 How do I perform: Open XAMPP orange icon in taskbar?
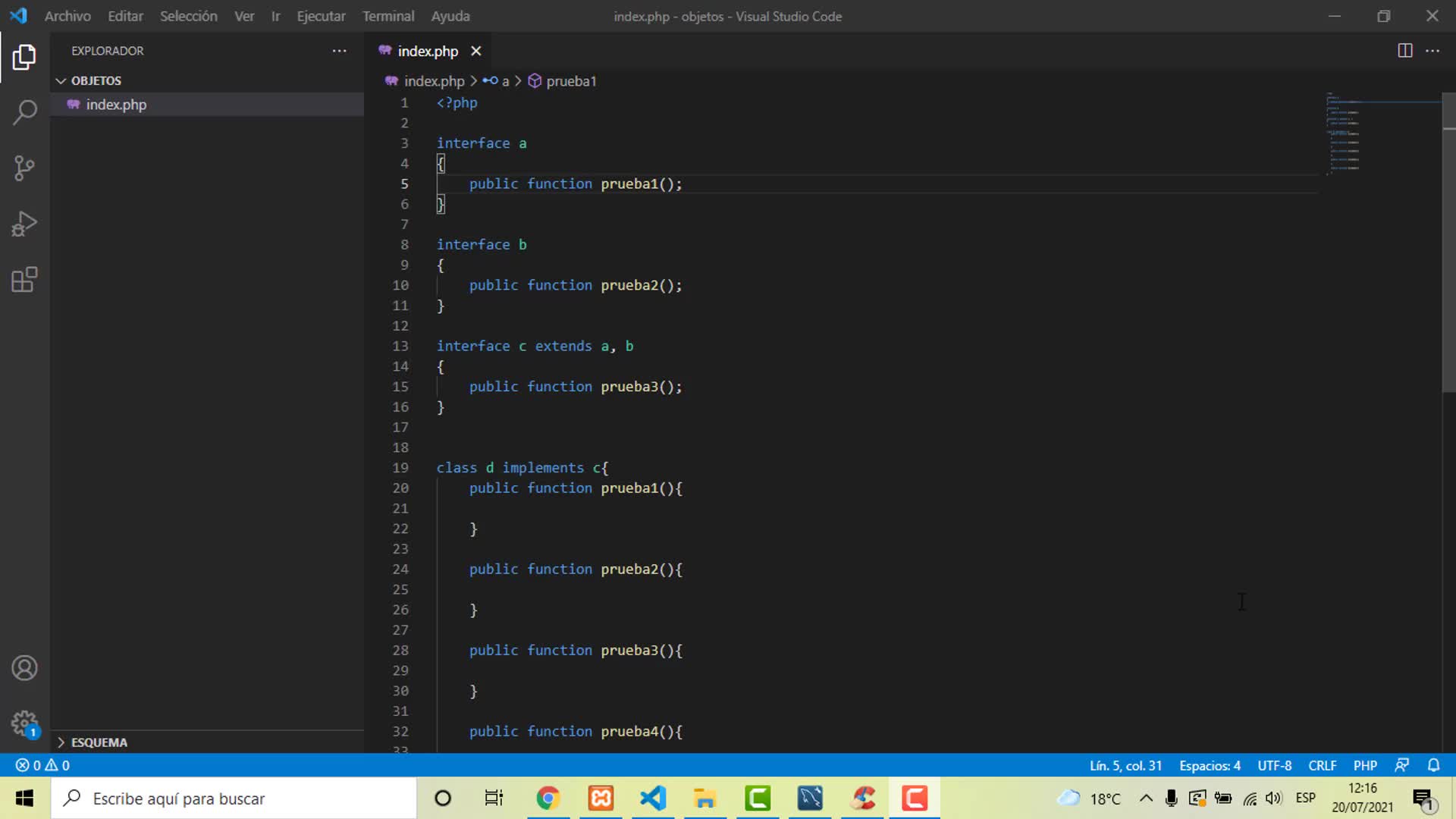tap(601, 798)
